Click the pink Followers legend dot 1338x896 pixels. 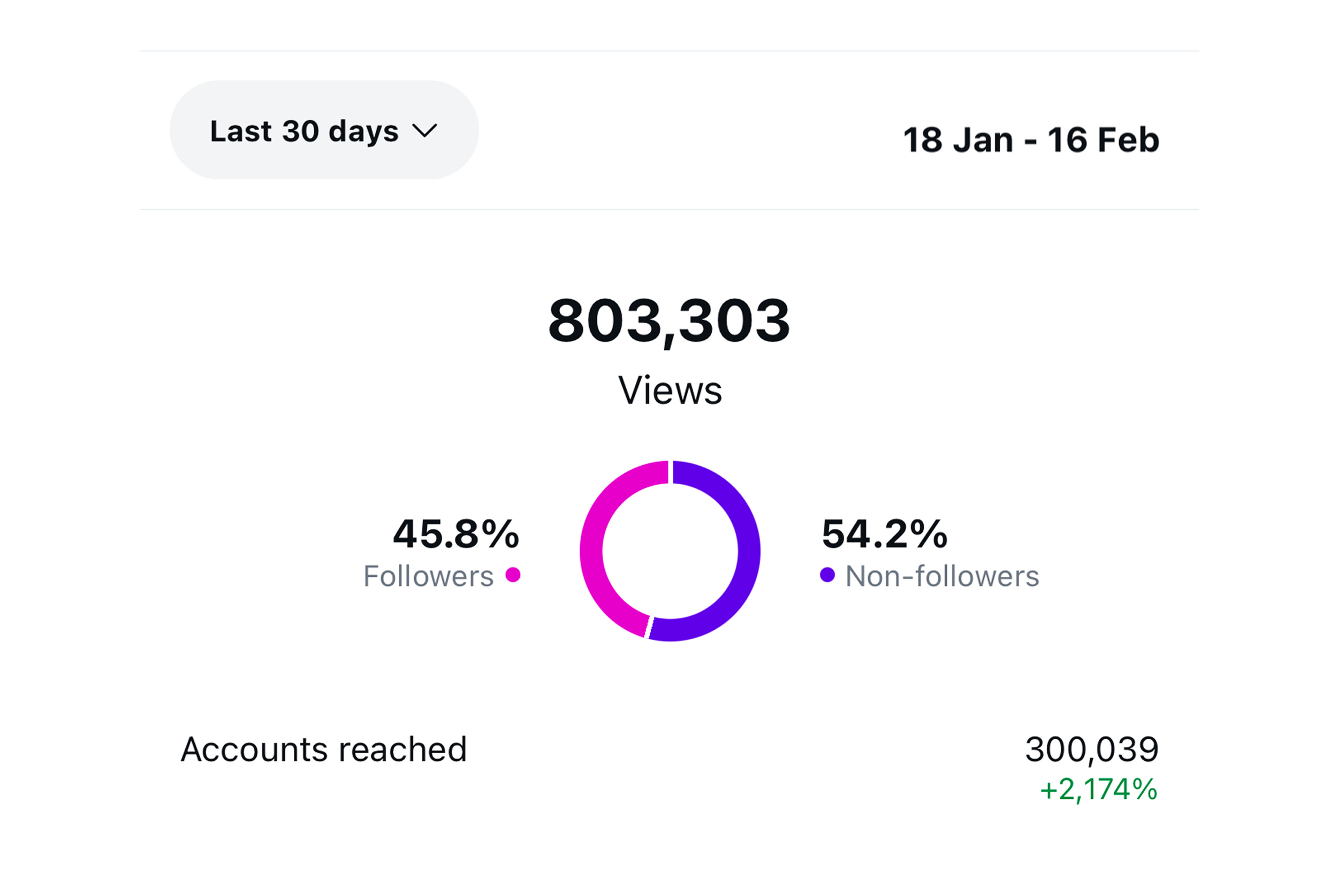click(x=513, y=576)
